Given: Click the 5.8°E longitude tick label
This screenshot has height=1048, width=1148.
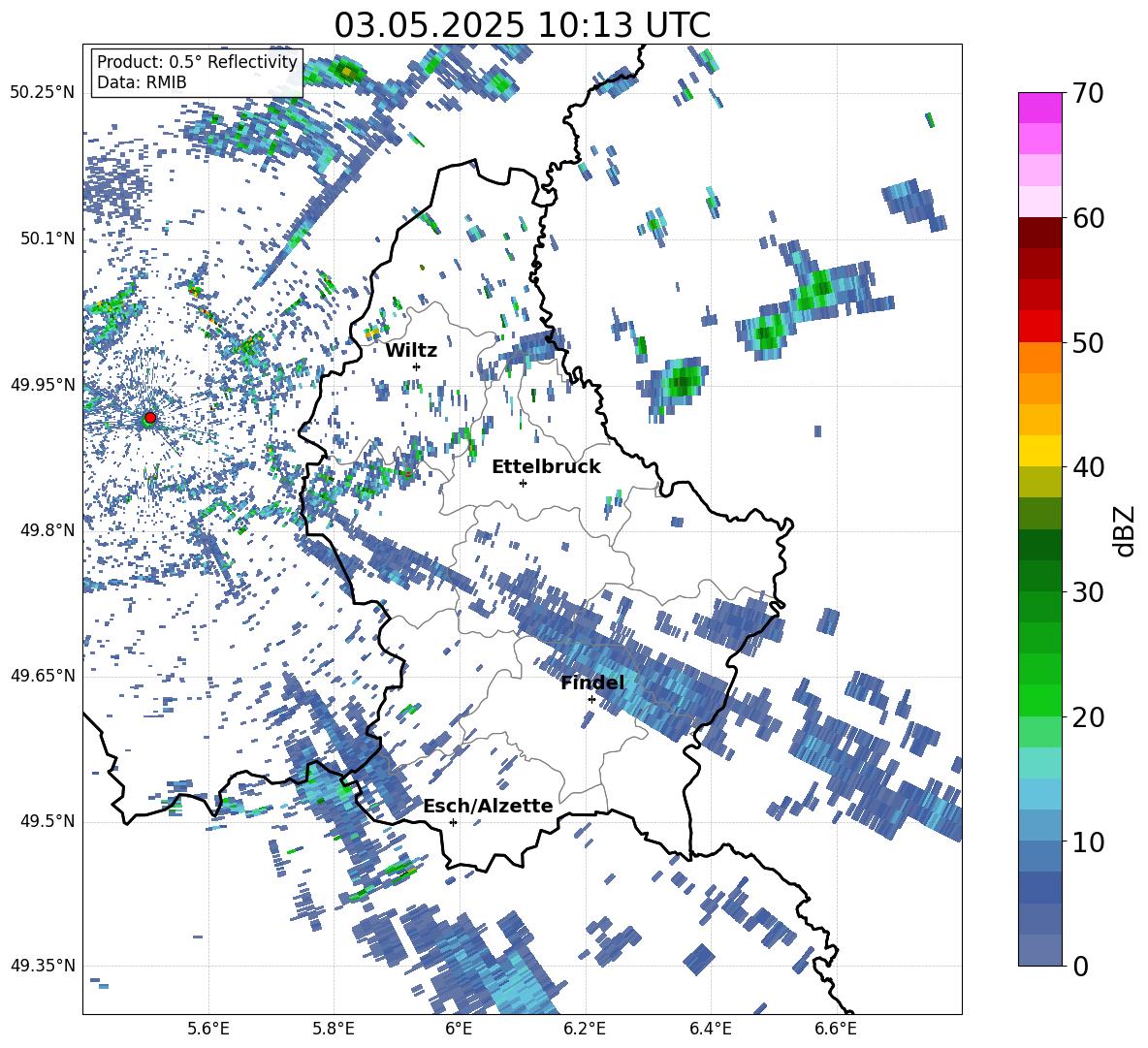Looking at the screenshot, I should tap(334, 1030).
